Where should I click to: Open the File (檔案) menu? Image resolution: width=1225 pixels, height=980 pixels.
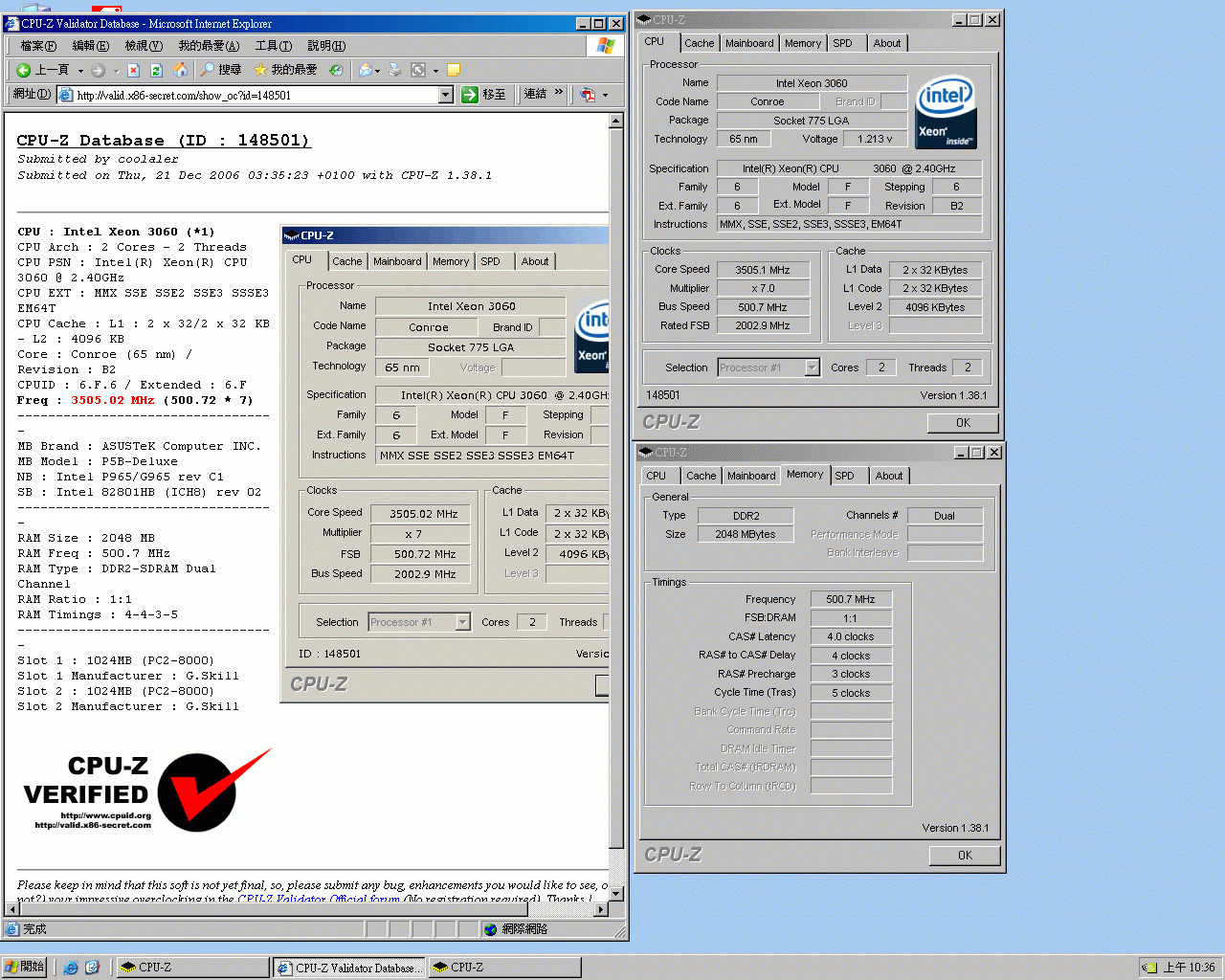[x=38, y=45]
